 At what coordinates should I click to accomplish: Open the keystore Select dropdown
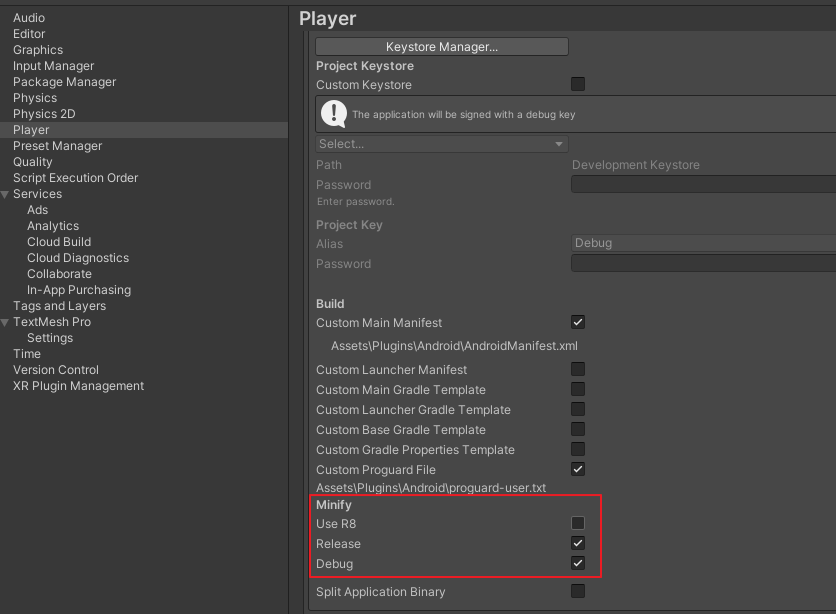(x=441, y=144)
